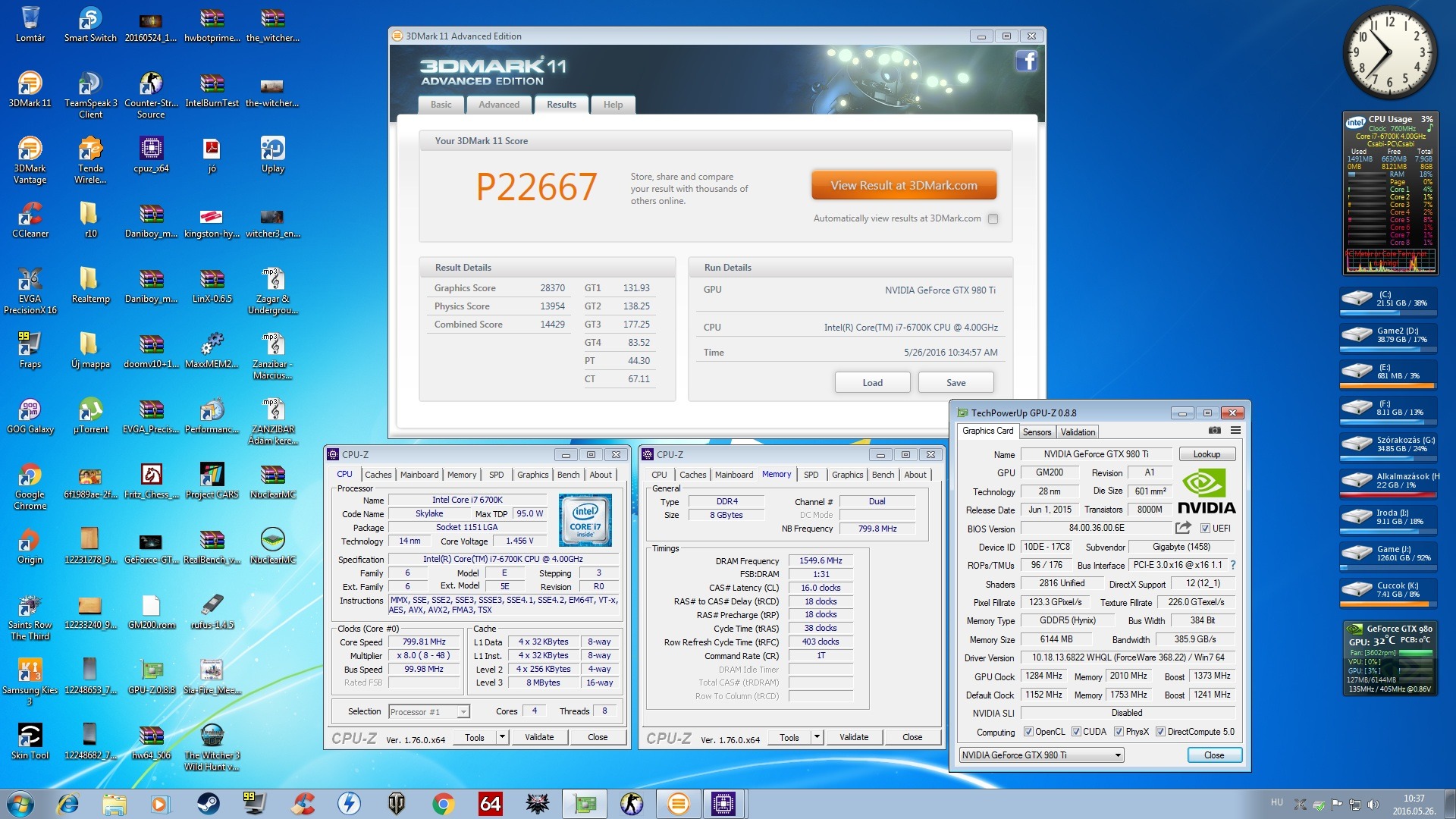Open Internet Explorer from taskbar
The width and height of the screenshot is (1456, 819).
[x=67, y=804]
